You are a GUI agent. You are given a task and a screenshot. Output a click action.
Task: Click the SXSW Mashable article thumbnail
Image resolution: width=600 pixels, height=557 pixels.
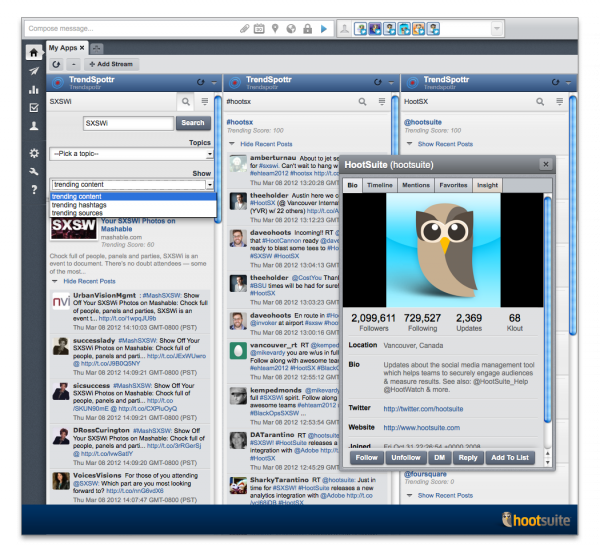coord(73,228)
